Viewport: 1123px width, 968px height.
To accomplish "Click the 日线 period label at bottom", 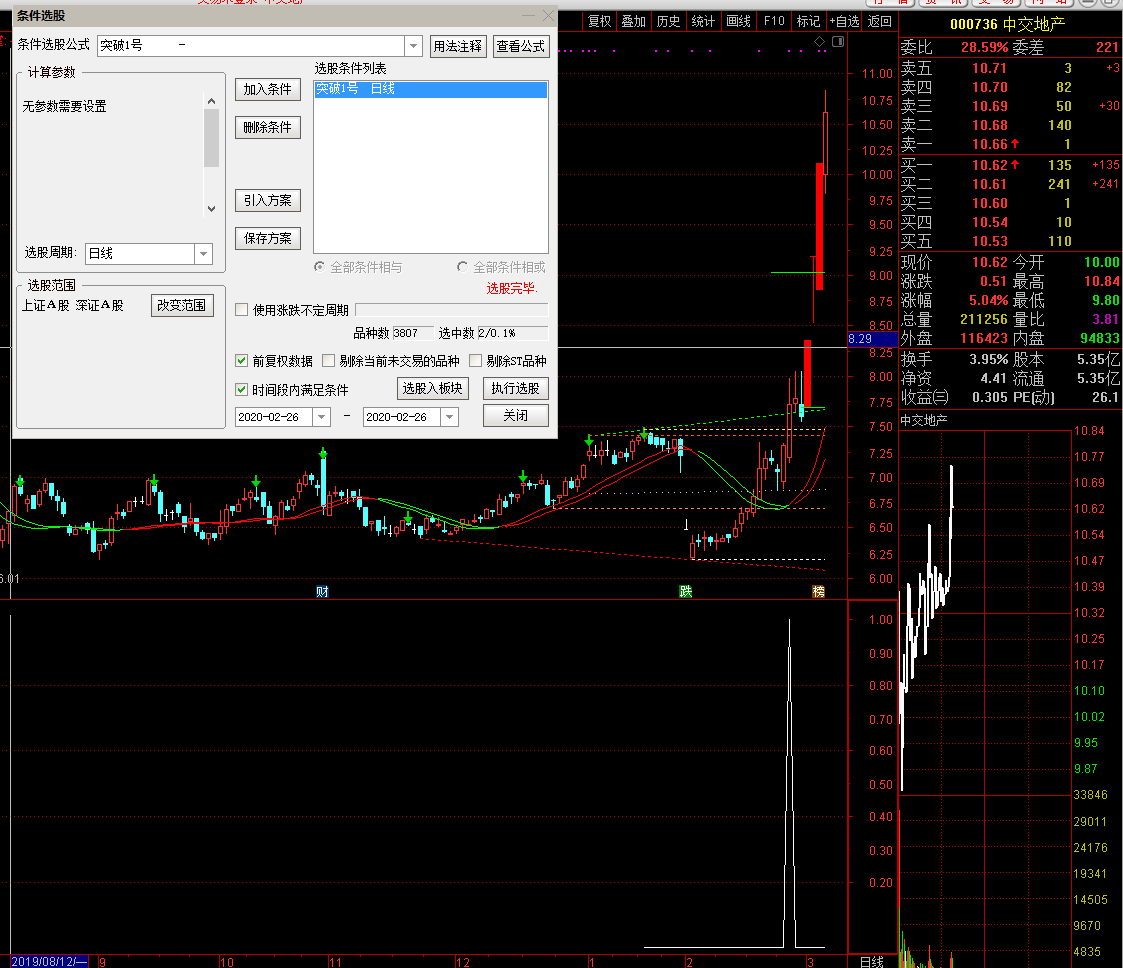I will tap(872, 962).
